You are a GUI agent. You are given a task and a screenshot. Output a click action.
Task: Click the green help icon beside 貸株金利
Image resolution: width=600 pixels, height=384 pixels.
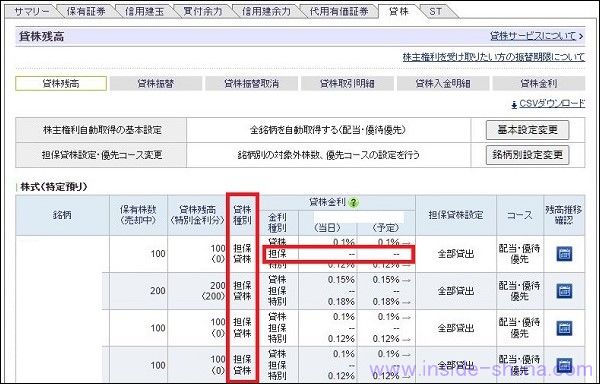pos(354,202)
